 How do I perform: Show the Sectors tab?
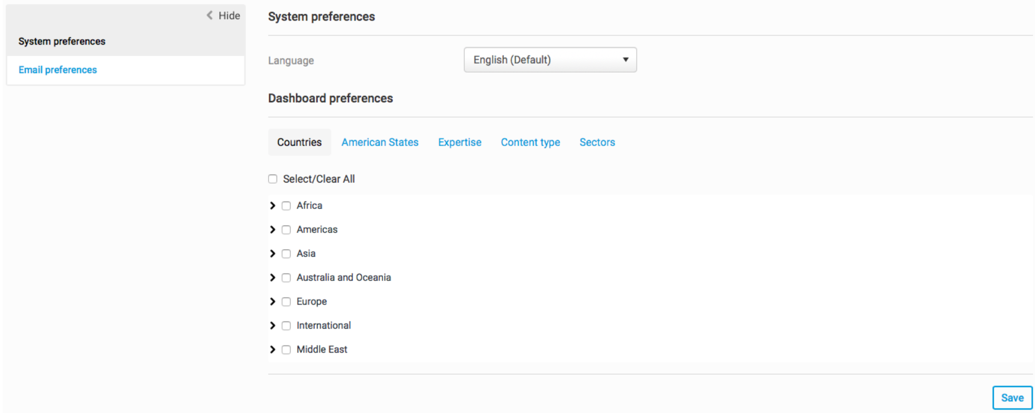597,143
